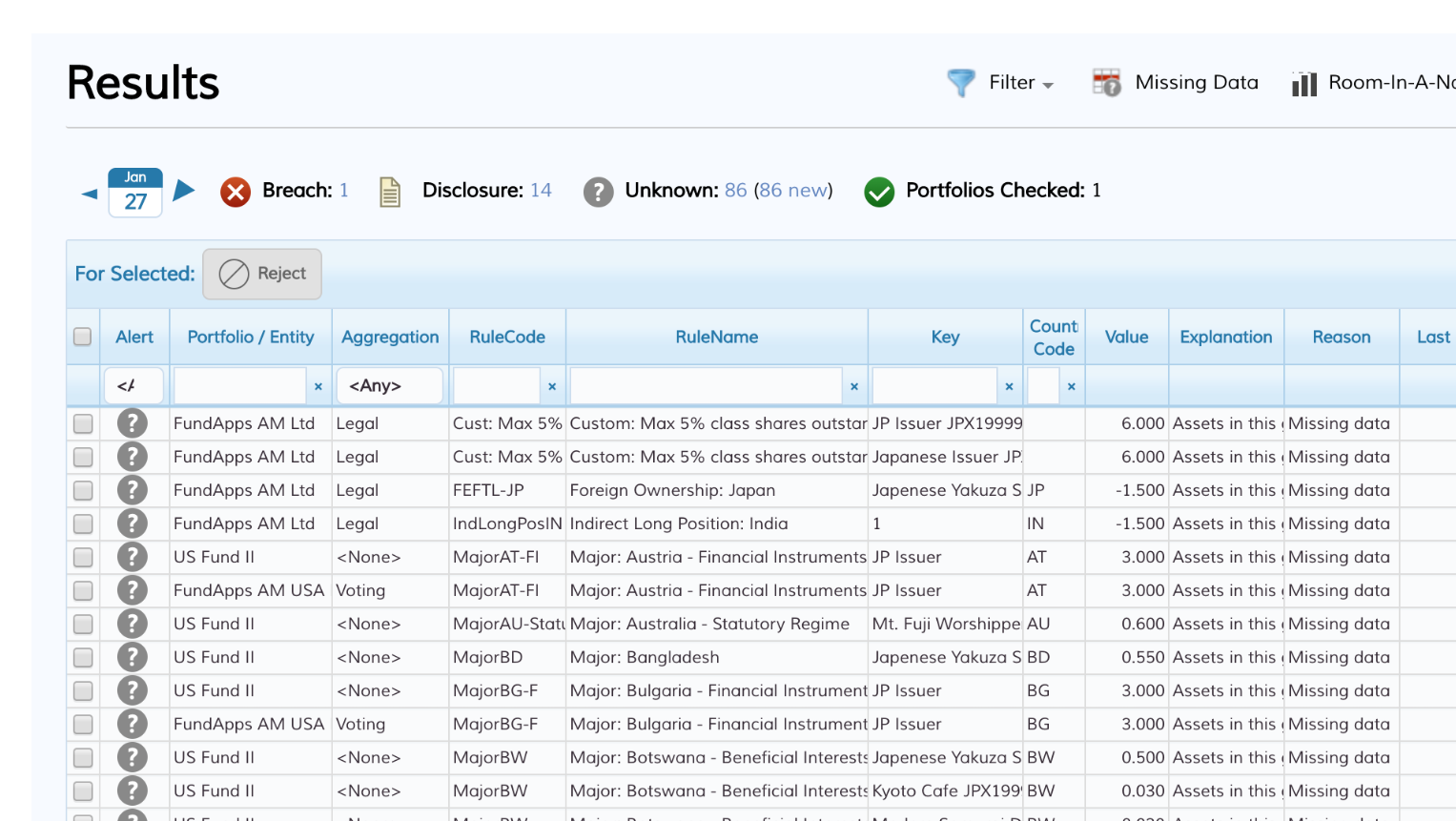Click unknown alert icon for IndLongPosIN row
The width and height of the screenshot is (1456, 821).
coord(133,523)
